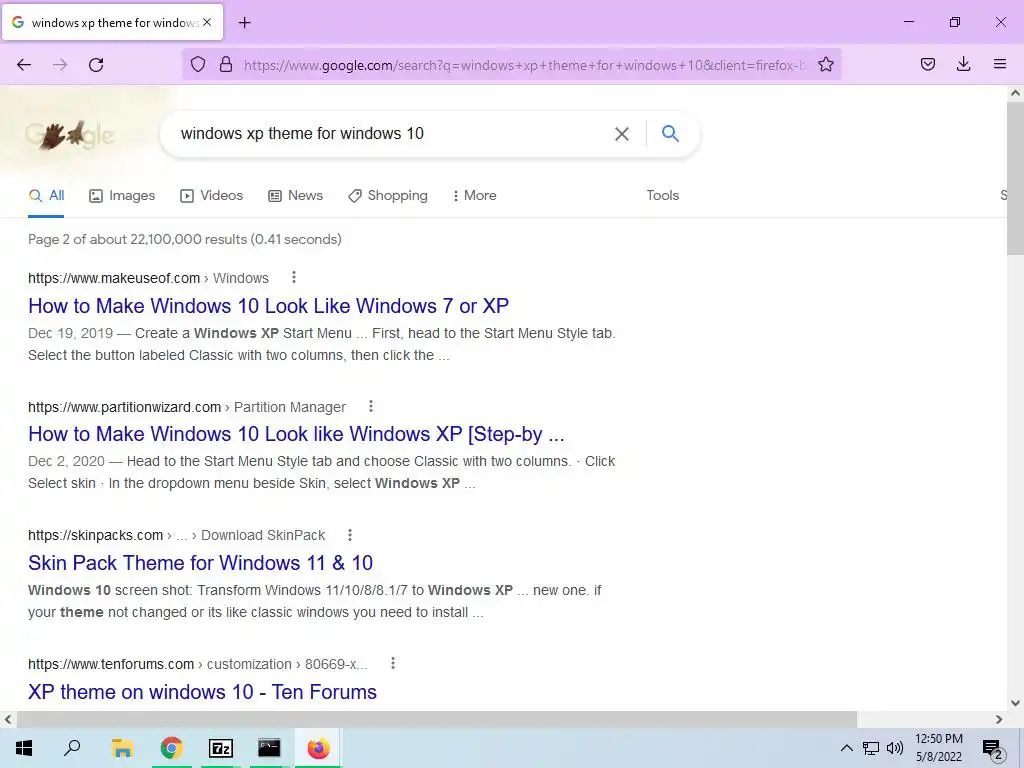Click the Firefox address bar URL

(524, 65)
